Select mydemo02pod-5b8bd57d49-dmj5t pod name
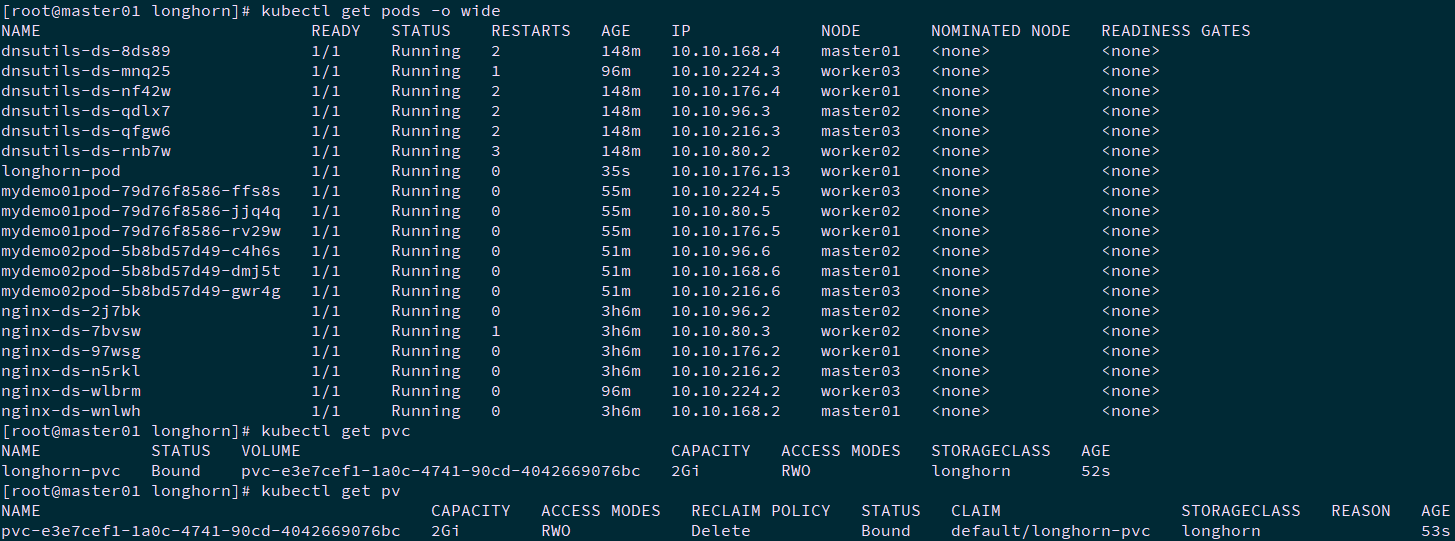 (141, 271)
